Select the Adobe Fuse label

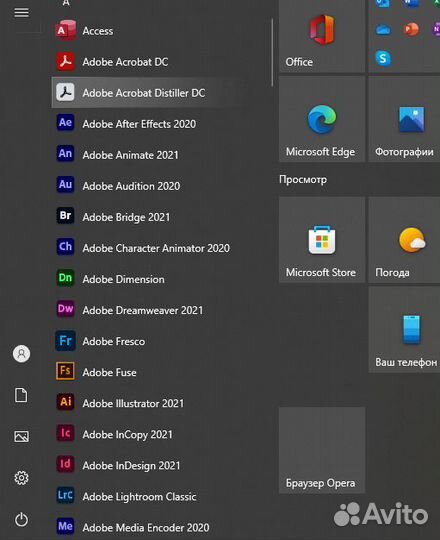click(109, 372)
